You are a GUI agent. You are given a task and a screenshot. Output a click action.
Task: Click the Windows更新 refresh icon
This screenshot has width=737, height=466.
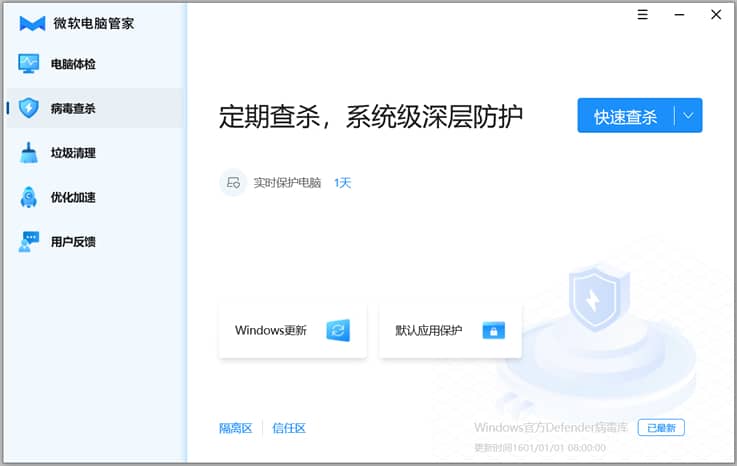tap(338, 330)
